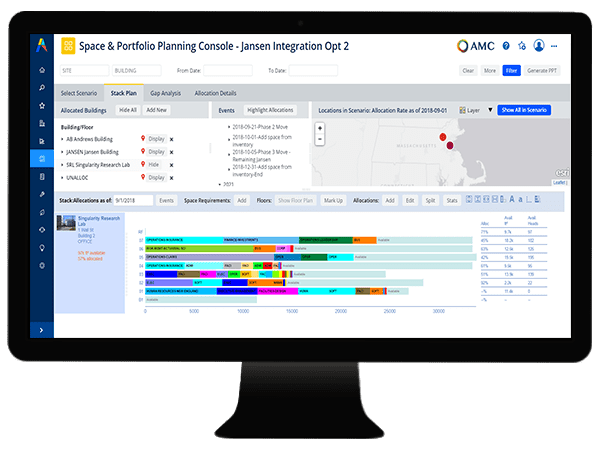Viewport: 600px width, 450px height.
Task: Click the yellow console module icon beside the title
Action: point(68,46)
